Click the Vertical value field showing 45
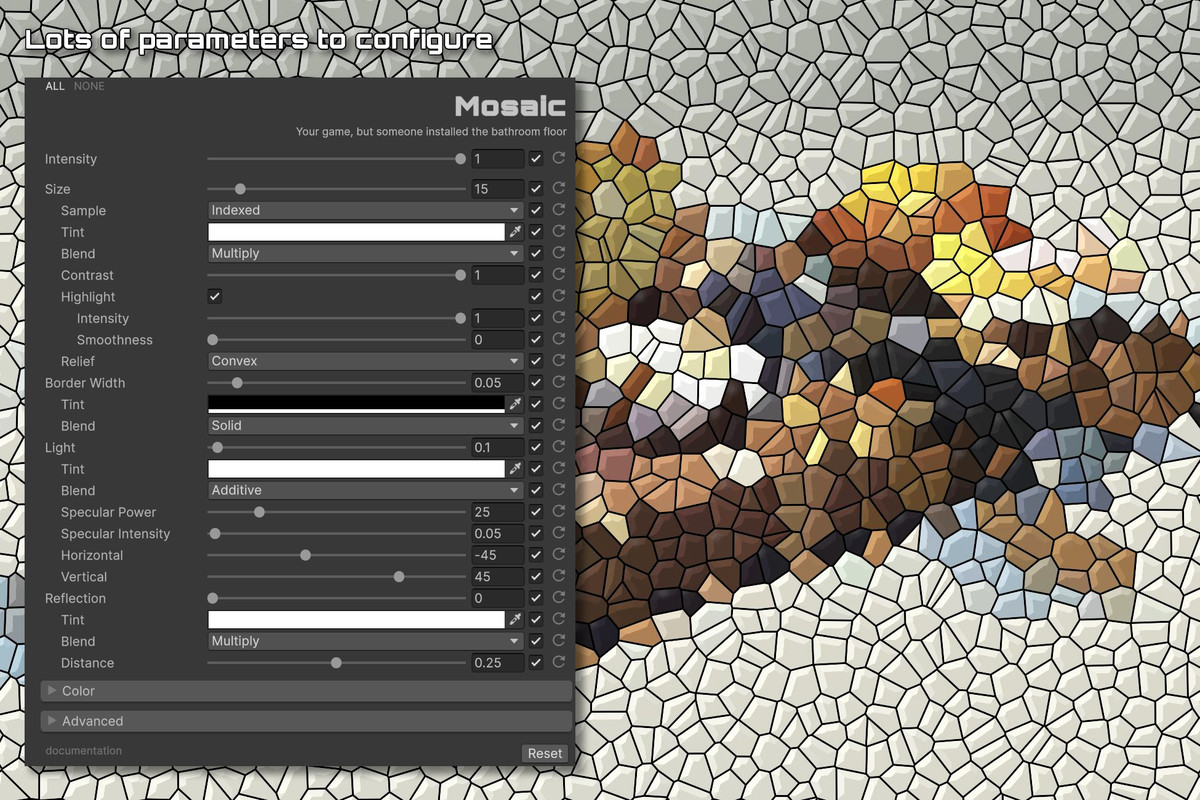 498,576
